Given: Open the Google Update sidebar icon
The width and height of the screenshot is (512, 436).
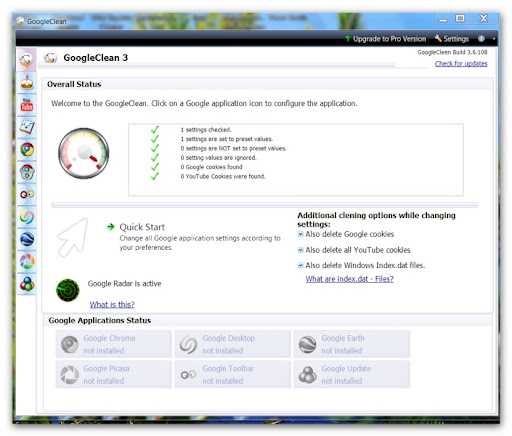Looking at the screenshot, I should (x=27, y=284).
